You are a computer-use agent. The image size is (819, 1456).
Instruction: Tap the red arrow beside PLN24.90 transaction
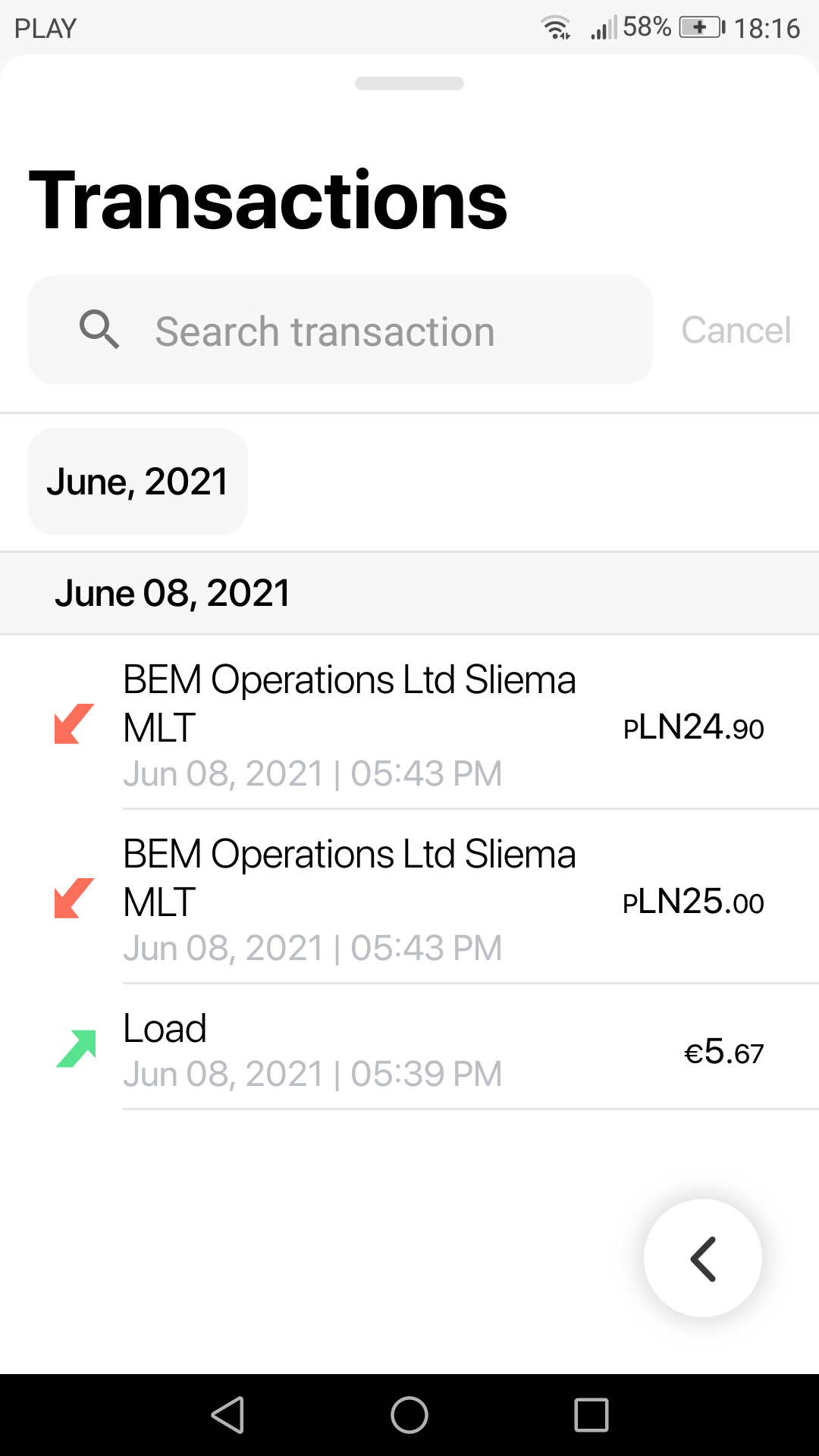tap(74, 724)
